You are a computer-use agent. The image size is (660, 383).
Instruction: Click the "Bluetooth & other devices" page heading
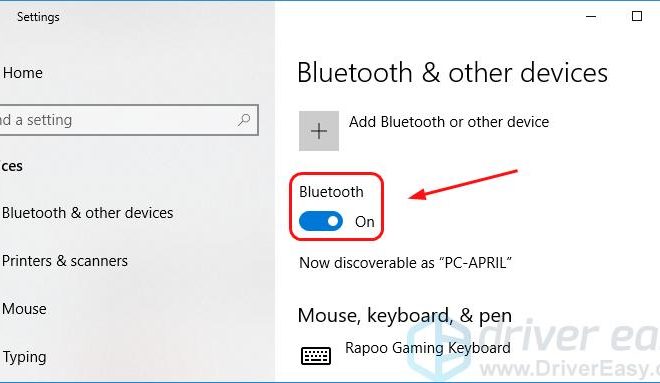(x=452, y=73)
